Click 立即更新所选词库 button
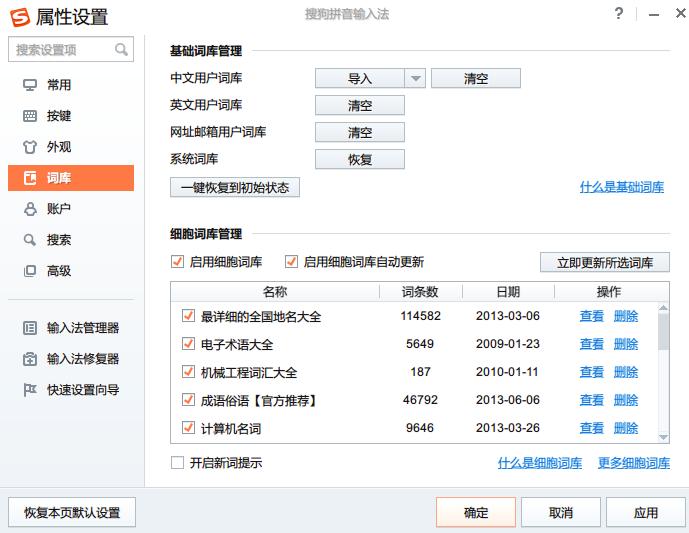This screenshot has height=533, width=689. click(605, 262)
